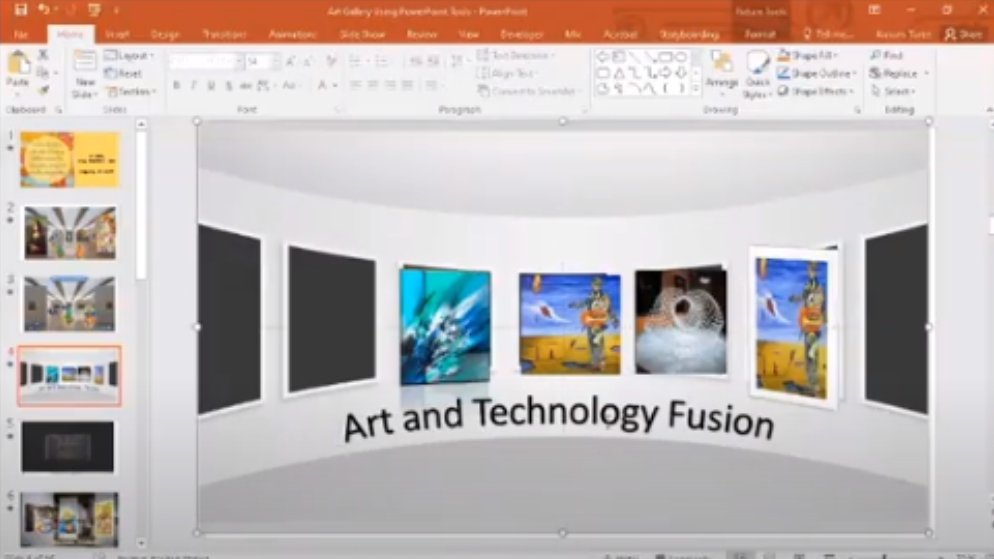Collapse the ribbon with the caret
Screen dimensions: 994x559
[x=989, y=110]
